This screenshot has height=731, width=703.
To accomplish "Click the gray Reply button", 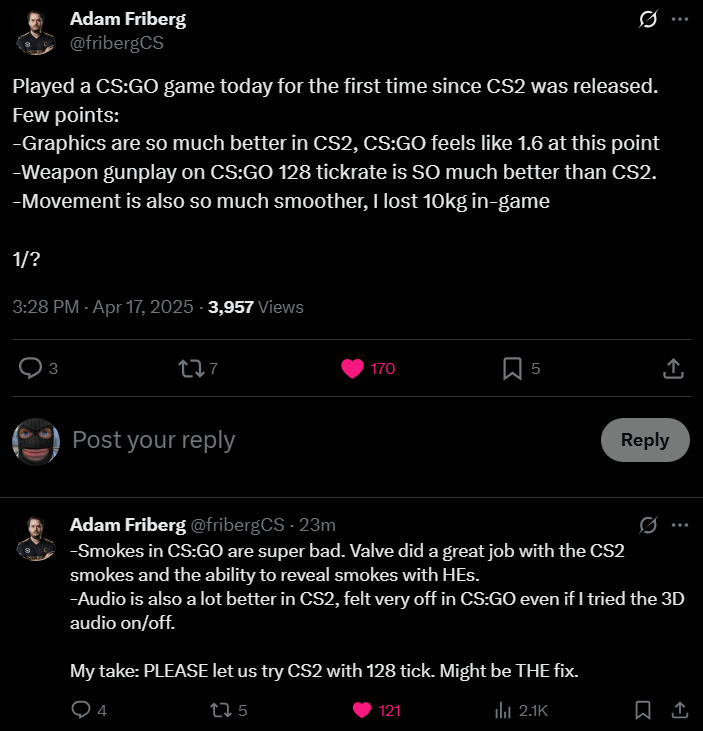I will pyautogui.click(x=645, y=440).
